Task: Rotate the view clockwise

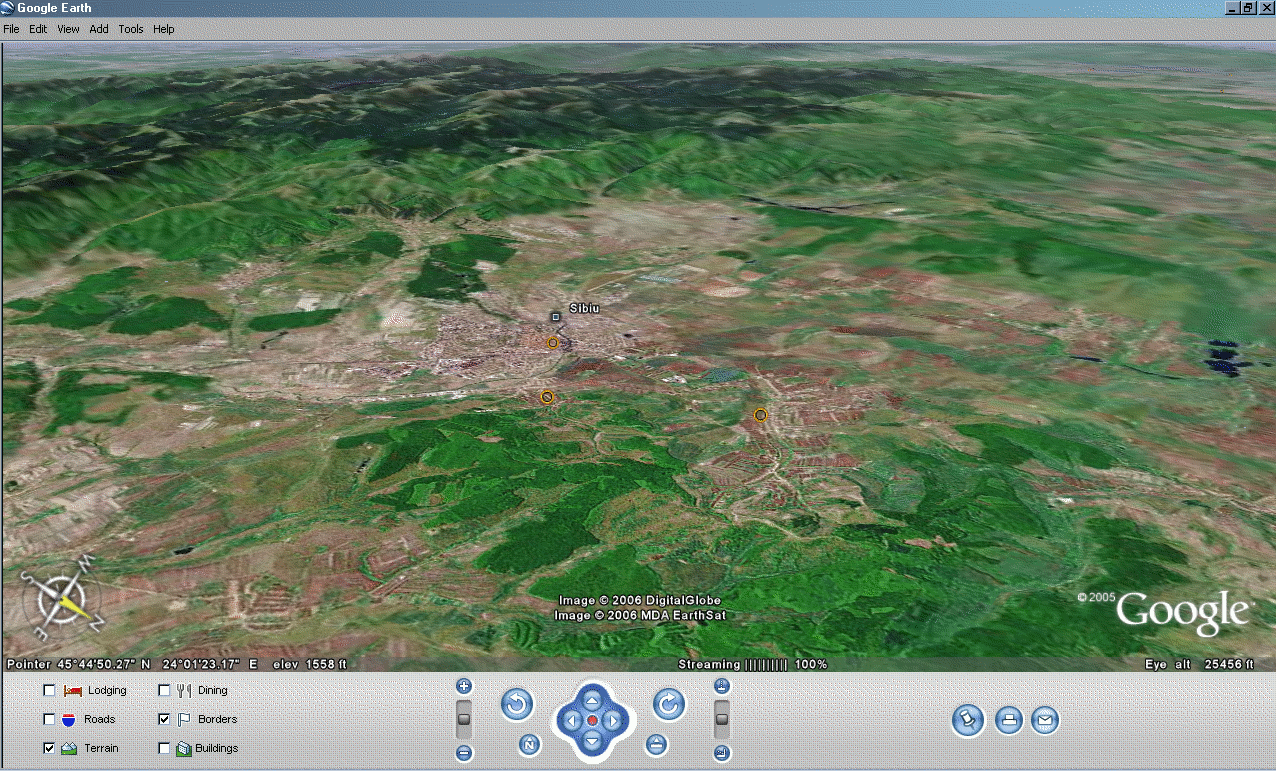Action: click(x=669, y=704)
